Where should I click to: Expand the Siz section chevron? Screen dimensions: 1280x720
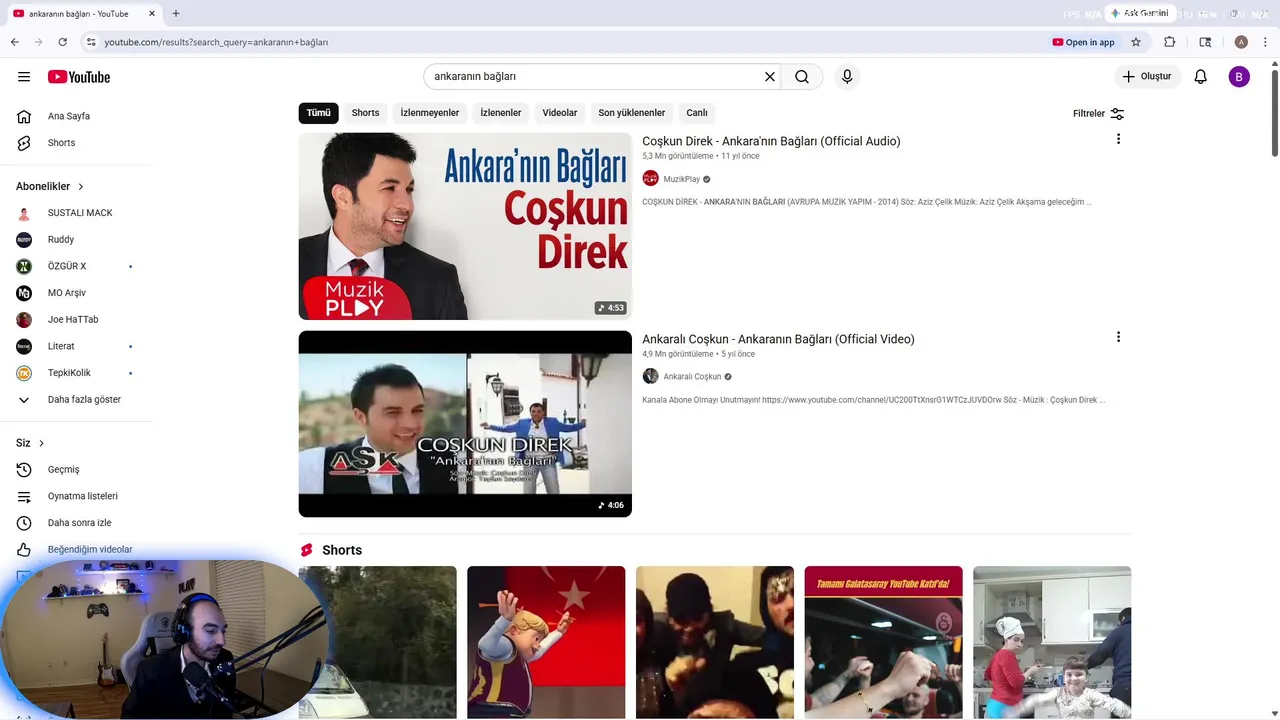[41, 443]
